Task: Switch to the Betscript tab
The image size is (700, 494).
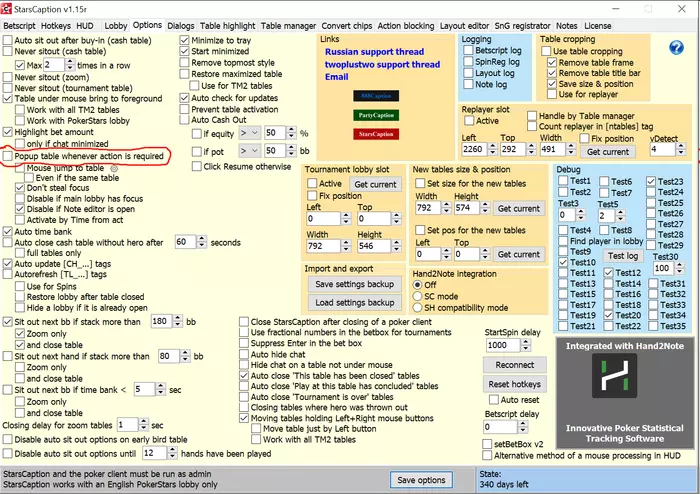Action: pyautogui.click(x=19, y=26)
